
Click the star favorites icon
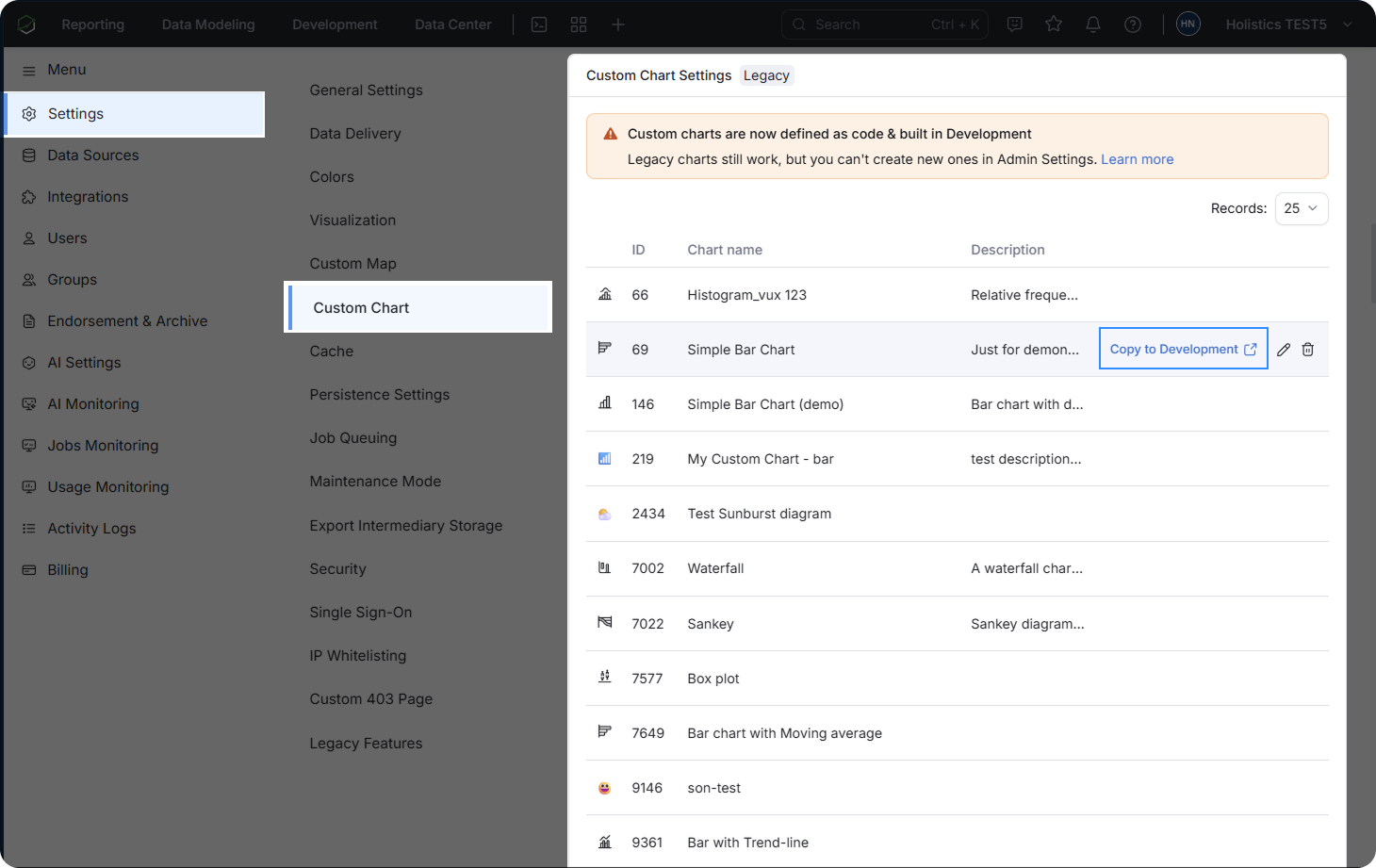click(1054, 25)
